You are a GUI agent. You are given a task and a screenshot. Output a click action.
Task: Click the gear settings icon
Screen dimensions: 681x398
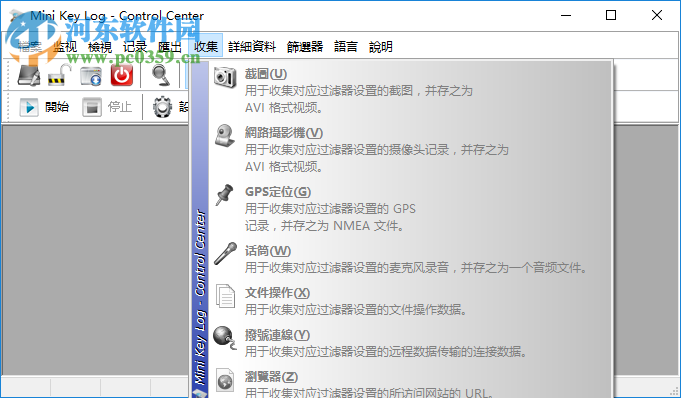click(162, 107)
